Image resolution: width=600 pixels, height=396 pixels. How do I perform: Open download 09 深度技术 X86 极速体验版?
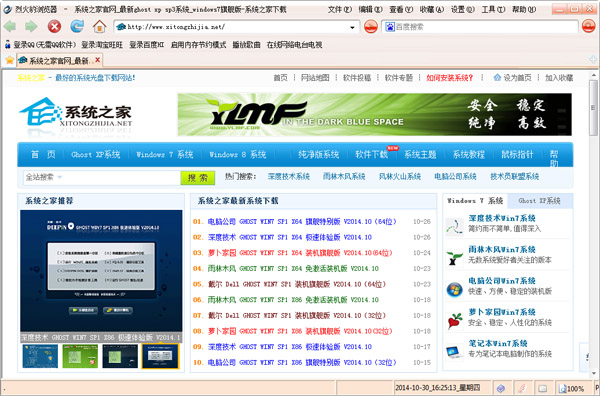pyautogui.click(x=290, y=347)
